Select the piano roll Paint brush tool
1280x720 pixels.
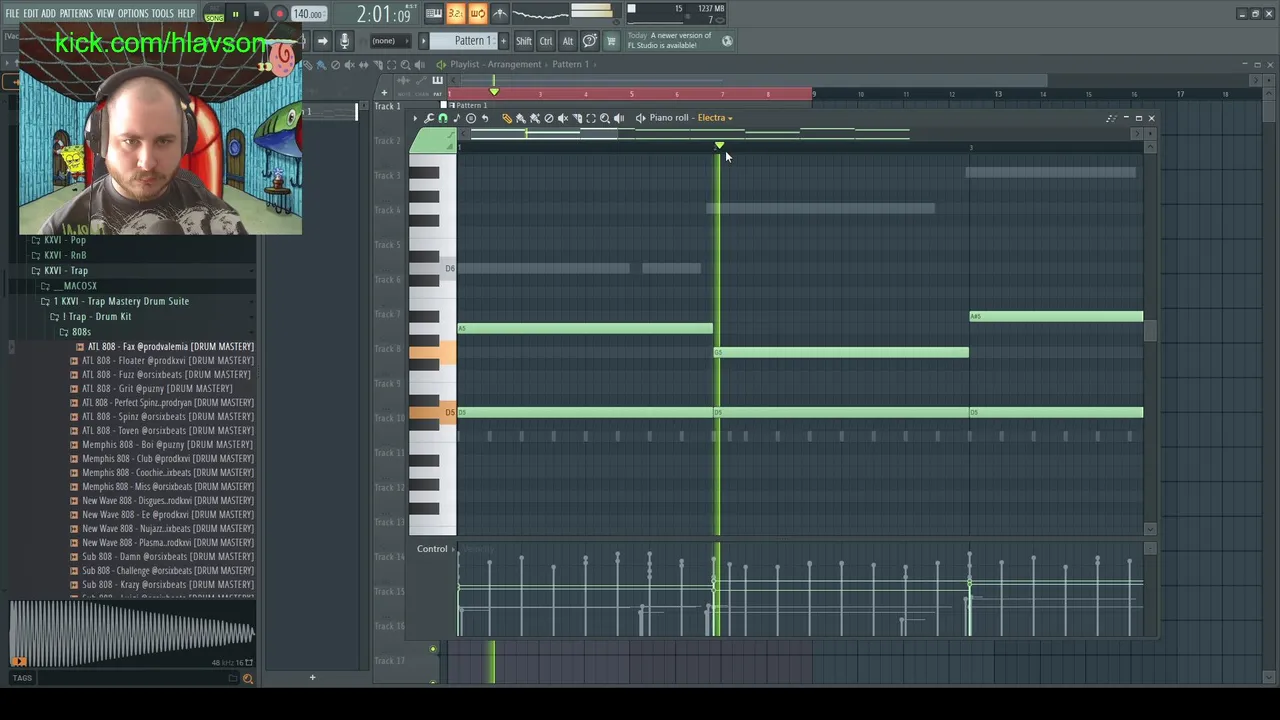point(521,118)
